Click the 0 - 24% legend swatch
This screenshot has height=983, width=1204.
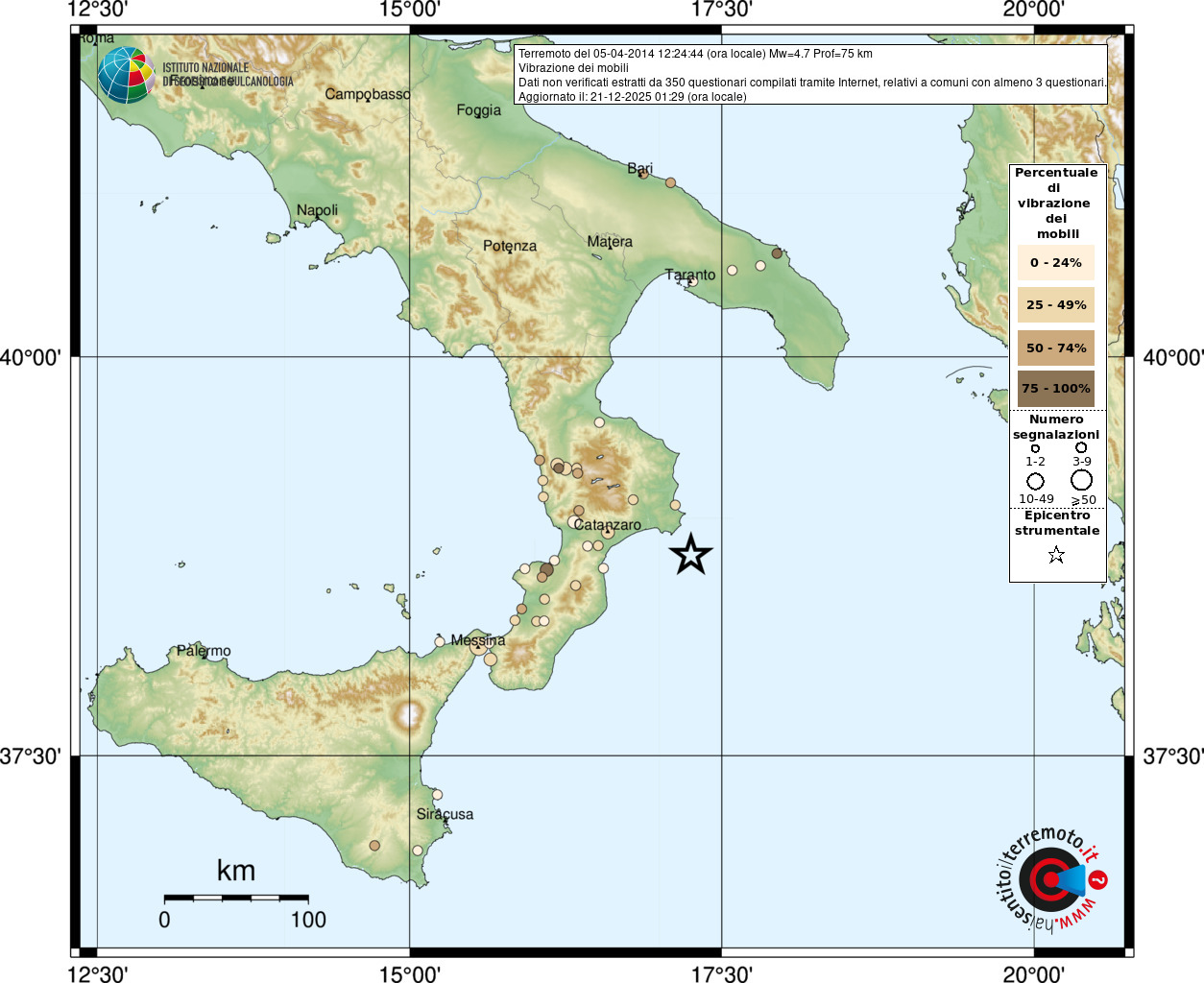(1056, 262)
